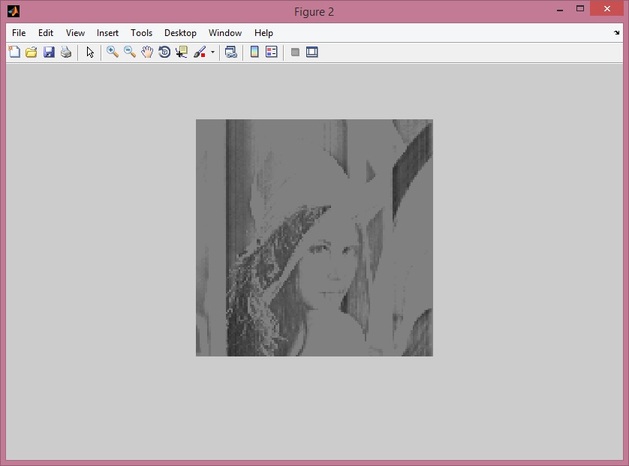Click the Open File folder icon

click(31, 52)
